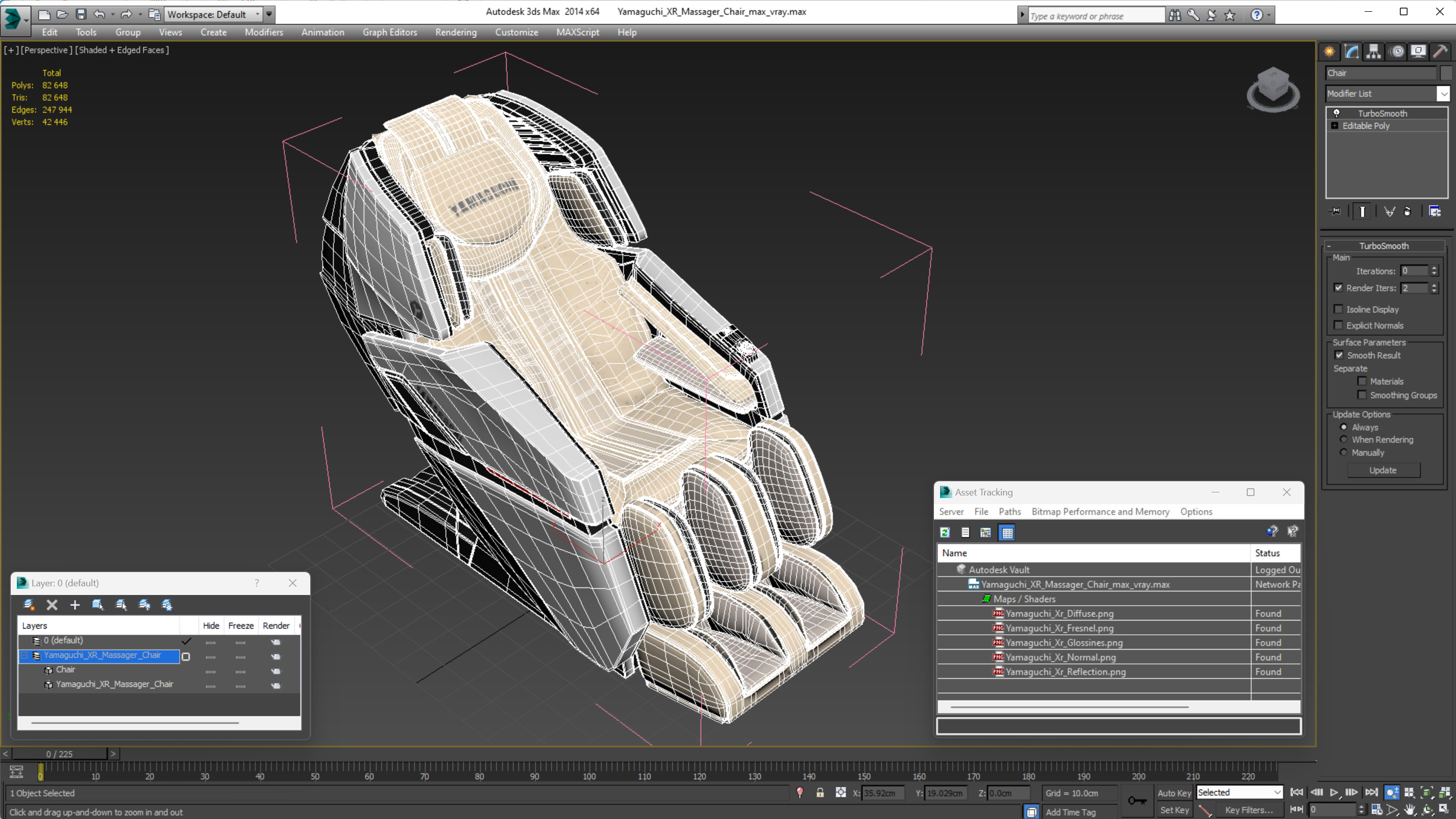Click Refresh icon in Asset Tracking
This screenshot has height=819, width=1456.
point(945,532)
